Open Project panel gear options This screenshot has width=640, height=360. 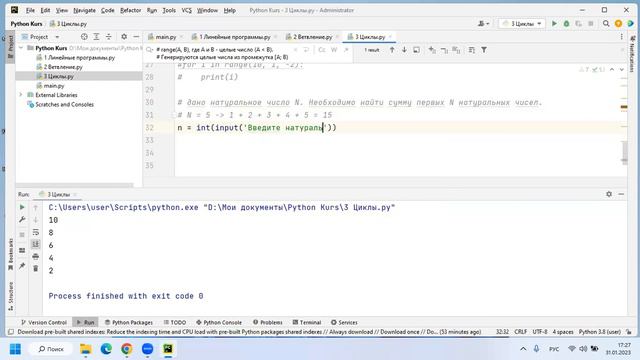(124, 37)
